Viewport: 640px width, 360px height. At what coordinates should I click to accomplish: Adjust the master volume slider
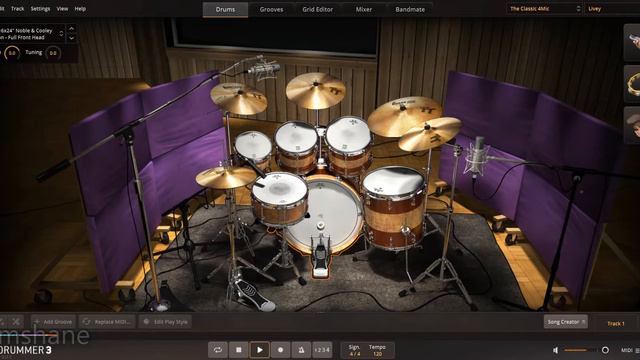583,350
